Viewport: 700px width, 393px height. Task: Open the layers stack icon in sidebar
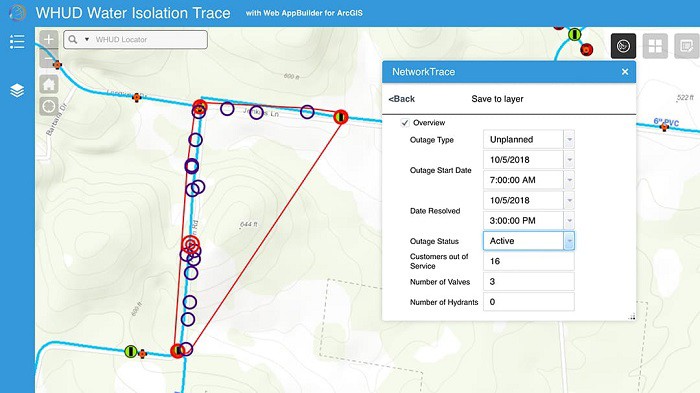point(17,91)
